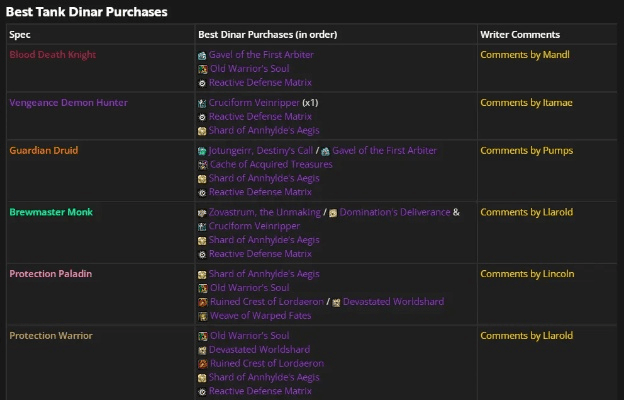Viewport: 624px width, 400px height.
Task: Click the Domination's Deliverance item icon
Action: [x=333, y=213]
